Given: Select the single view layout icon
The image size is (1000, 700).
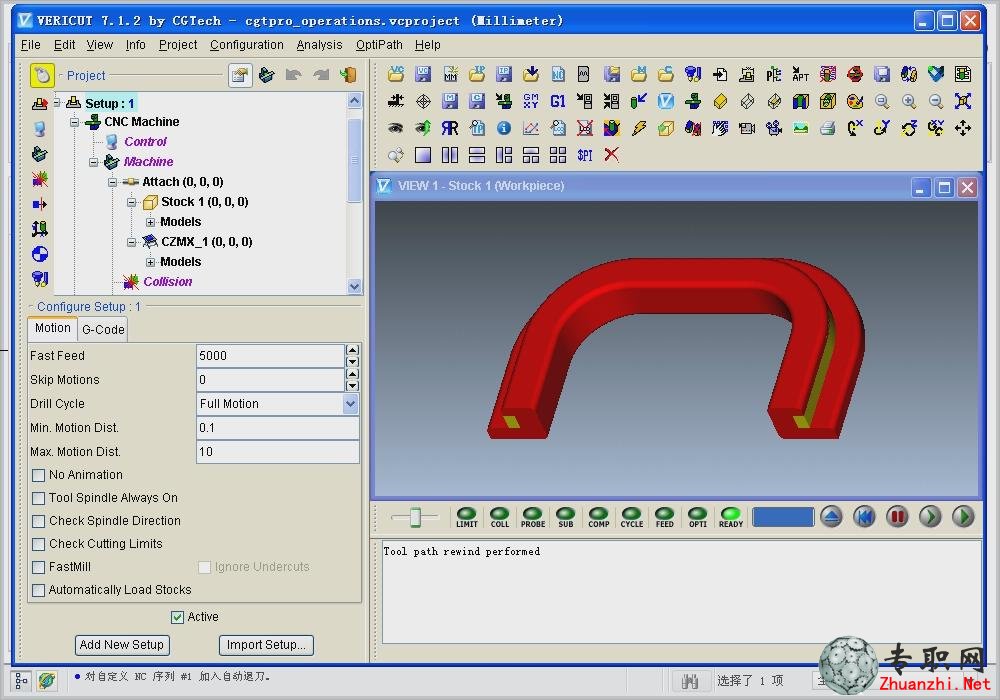Looking at the screenshot, I should point(423,155).
